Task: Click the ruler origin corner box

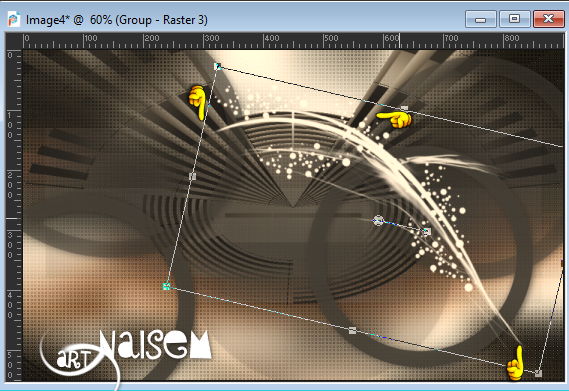Action: (14, 41)
